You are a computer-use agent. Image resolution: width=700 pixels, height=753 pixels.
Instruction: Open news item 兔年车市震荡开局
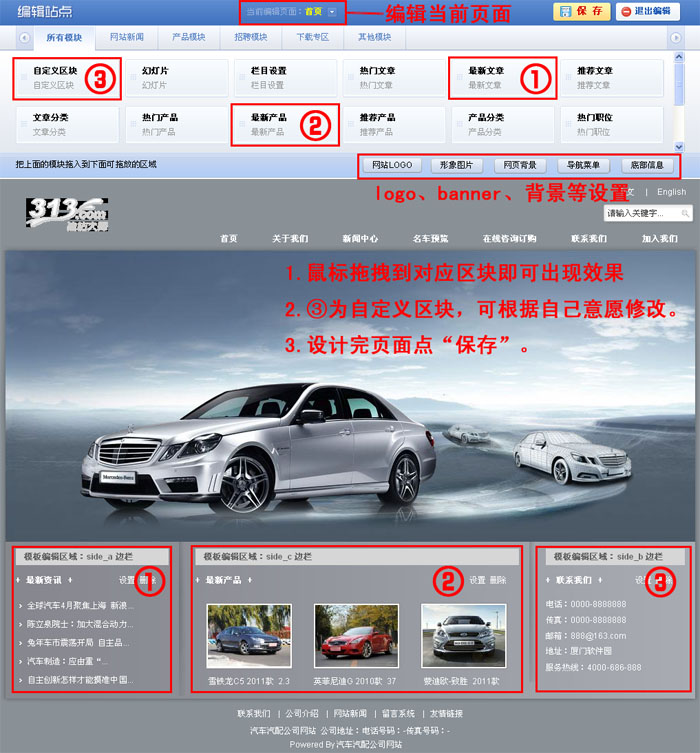coord(78,643)
